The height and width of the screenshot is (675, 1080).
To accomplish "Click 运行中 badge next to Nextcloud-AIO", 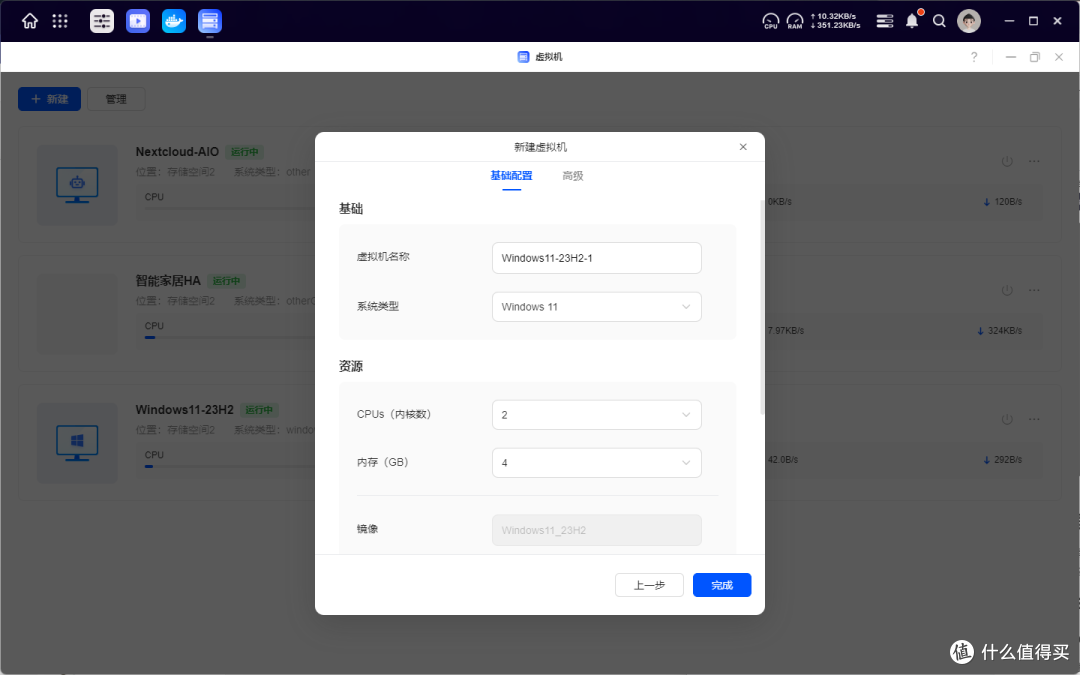I will coord(245,152).
